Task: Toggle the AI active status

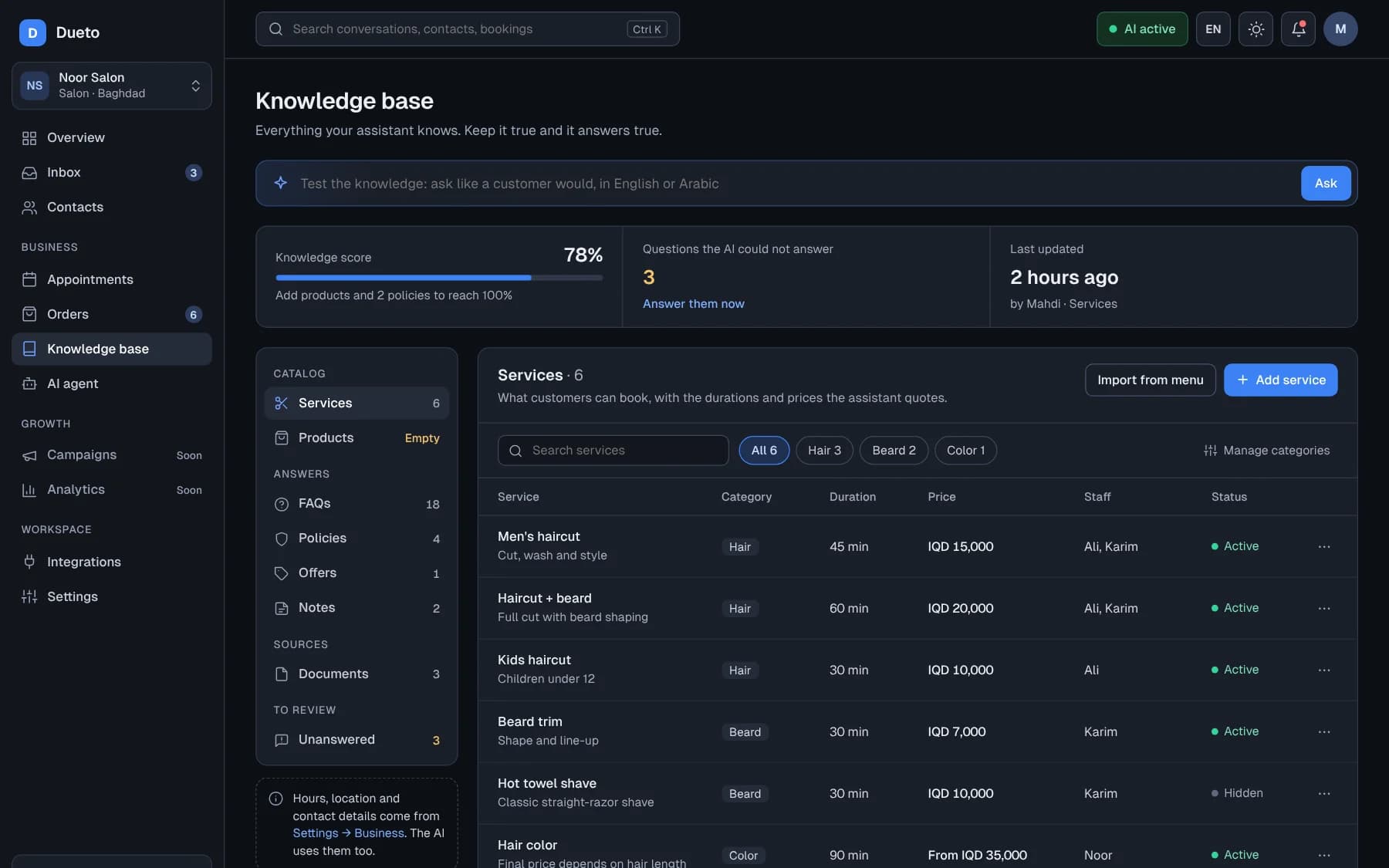Action: 1142,29
